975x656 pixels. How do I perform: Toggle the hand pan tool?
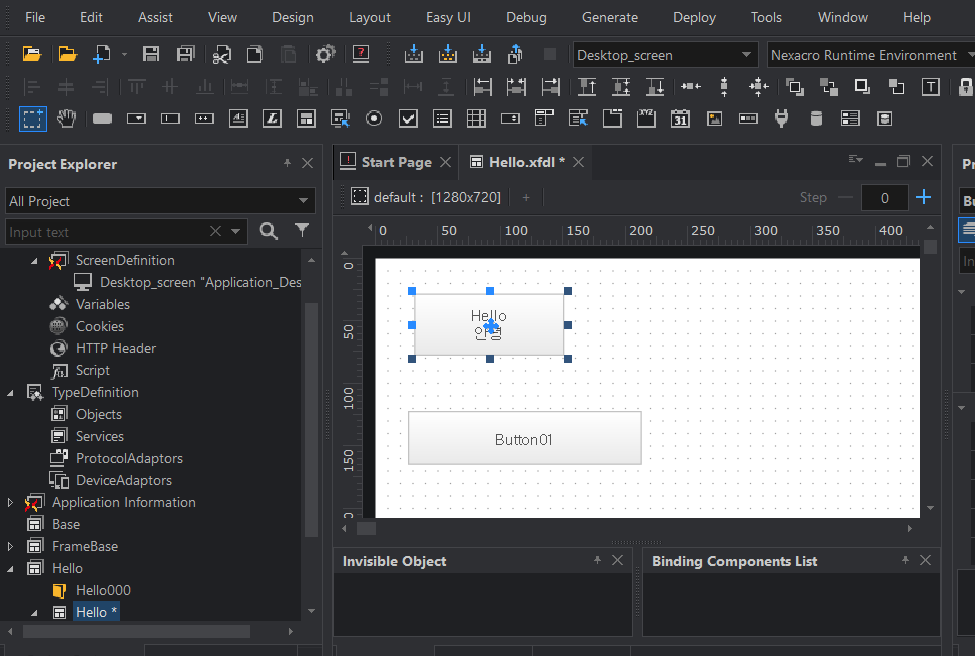pyautogui.click(x=67, y=118)
